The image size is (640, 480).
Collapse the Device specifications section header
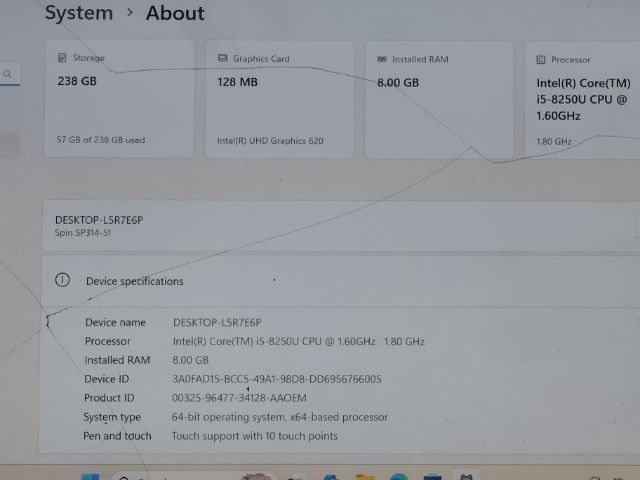click(x=341, y=281)
